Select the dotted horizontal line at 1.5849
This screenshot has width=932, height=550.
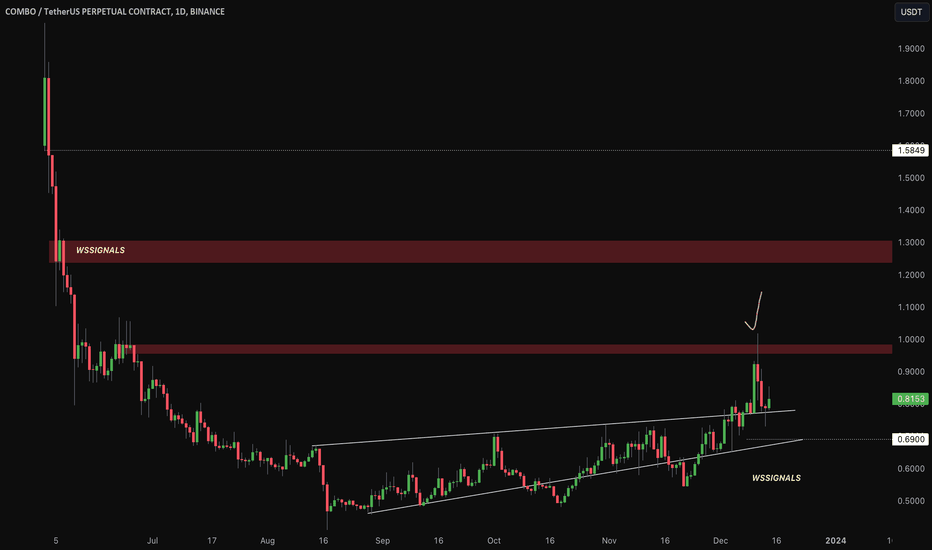tap(470, 150)
